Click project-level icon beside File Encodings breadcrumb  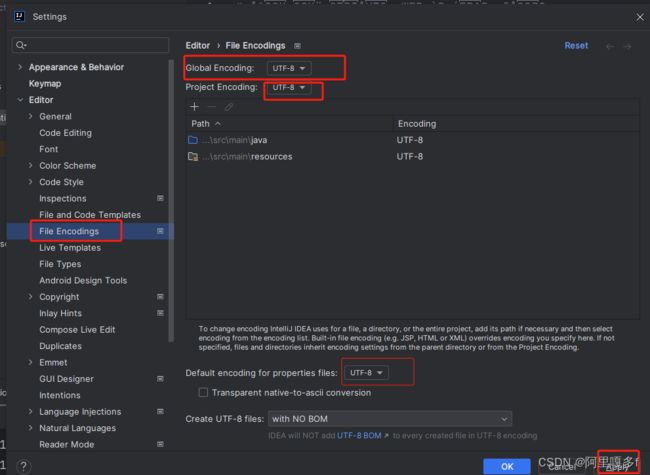pos(297,46)
